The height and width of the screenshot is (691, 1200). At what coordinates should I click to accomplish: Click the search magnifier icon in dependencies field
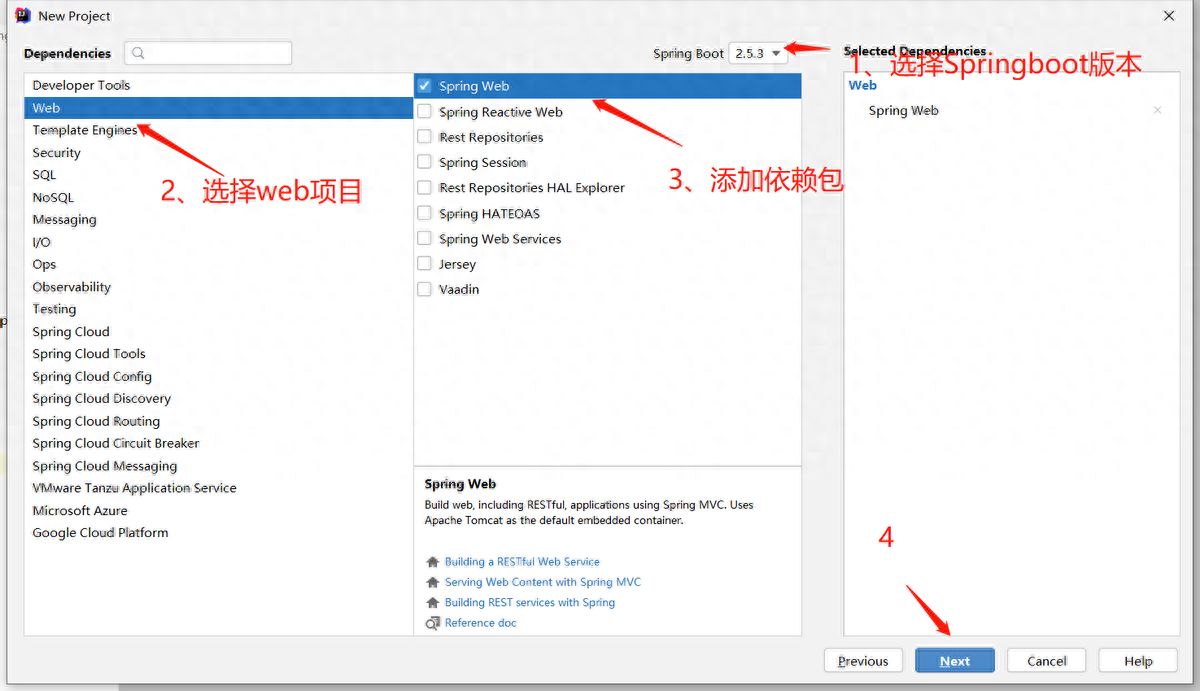pos(139,53)
